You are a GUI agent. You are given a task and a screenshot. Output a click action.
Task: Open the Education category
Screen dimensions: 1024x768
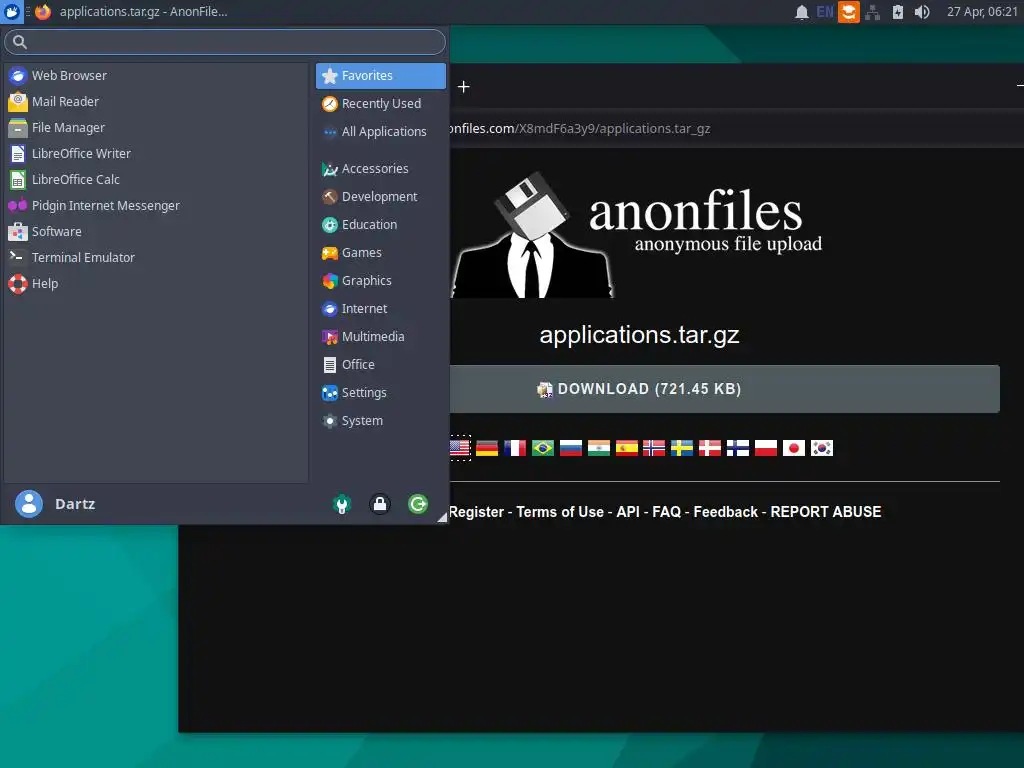point(381,225)
